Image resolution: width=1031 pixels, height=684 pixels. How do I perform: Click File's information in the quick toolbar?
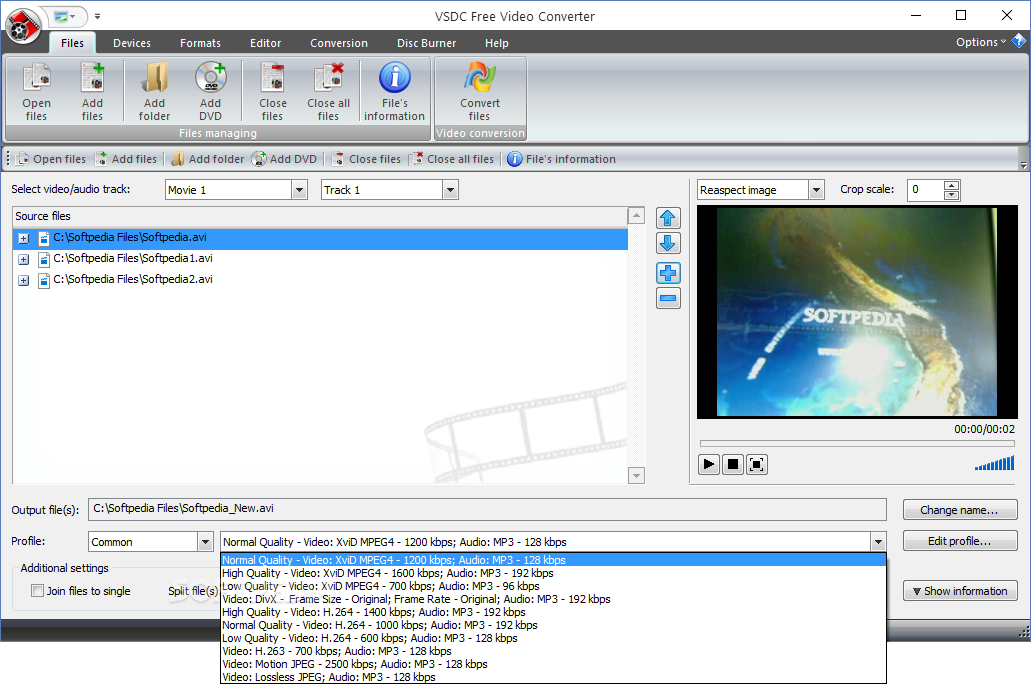(x=562, y=159)
